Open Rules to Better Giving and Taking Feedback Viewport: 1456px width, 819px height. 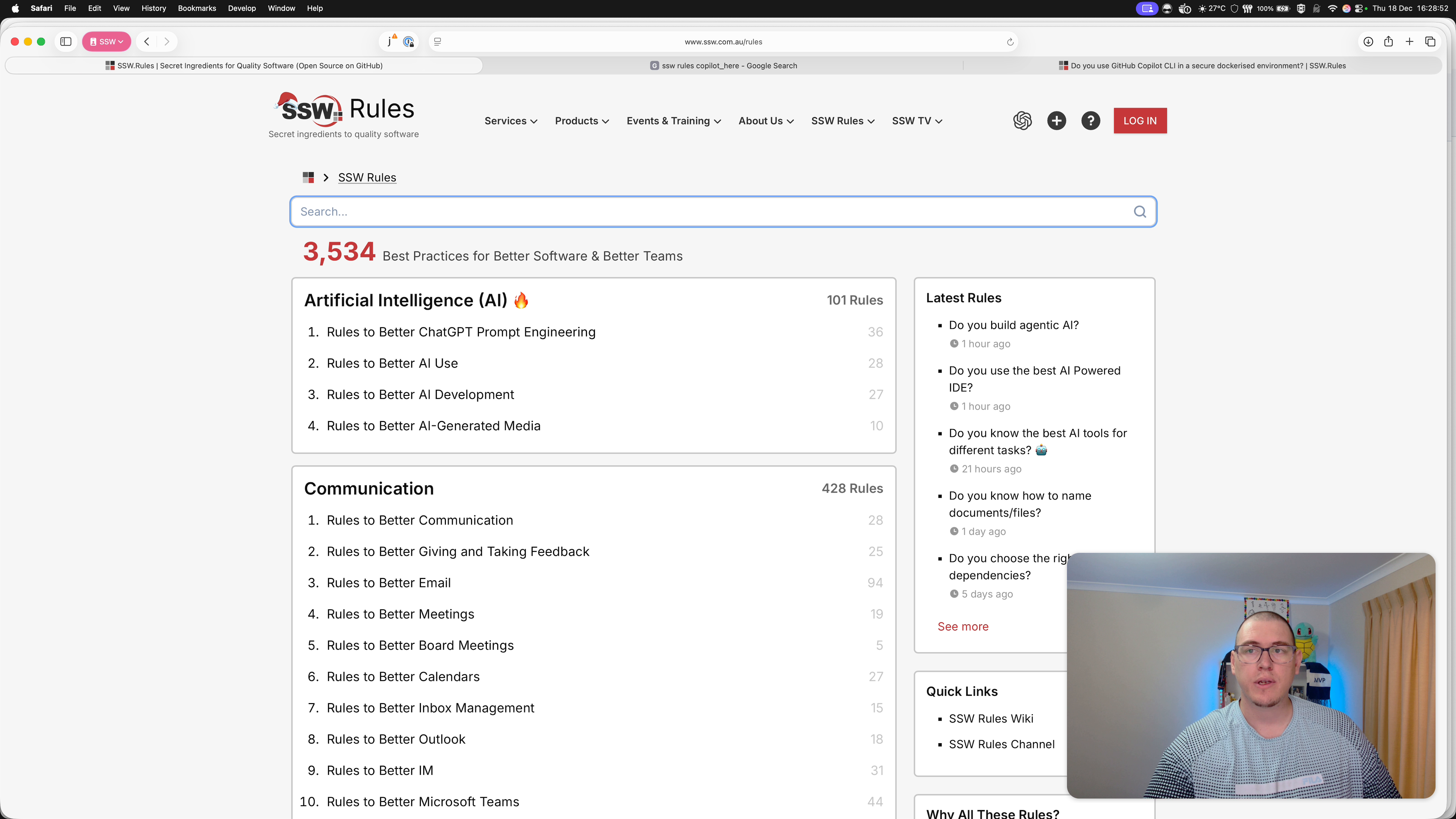pyautogui.click(x=458, y=552)
